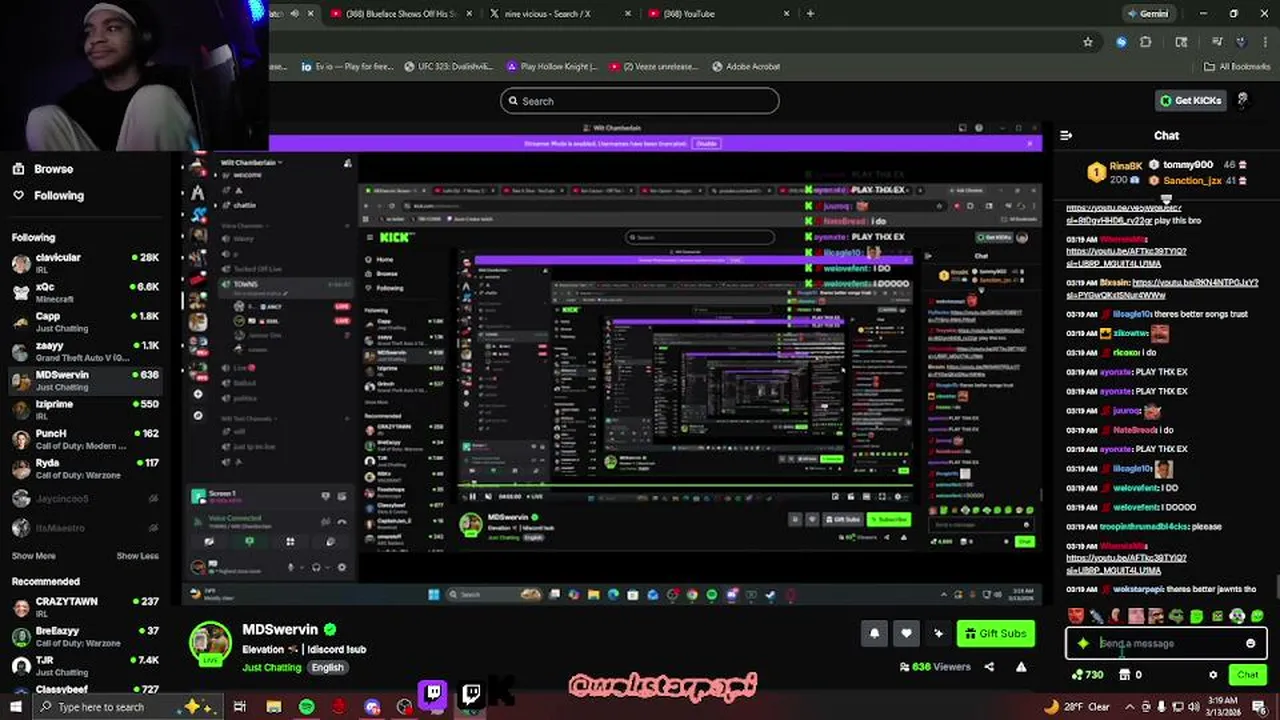Screen dimensions: 1280x720
Task: Open xQc's Minecraft stream from sidebar
Action: tap(85, 292)
